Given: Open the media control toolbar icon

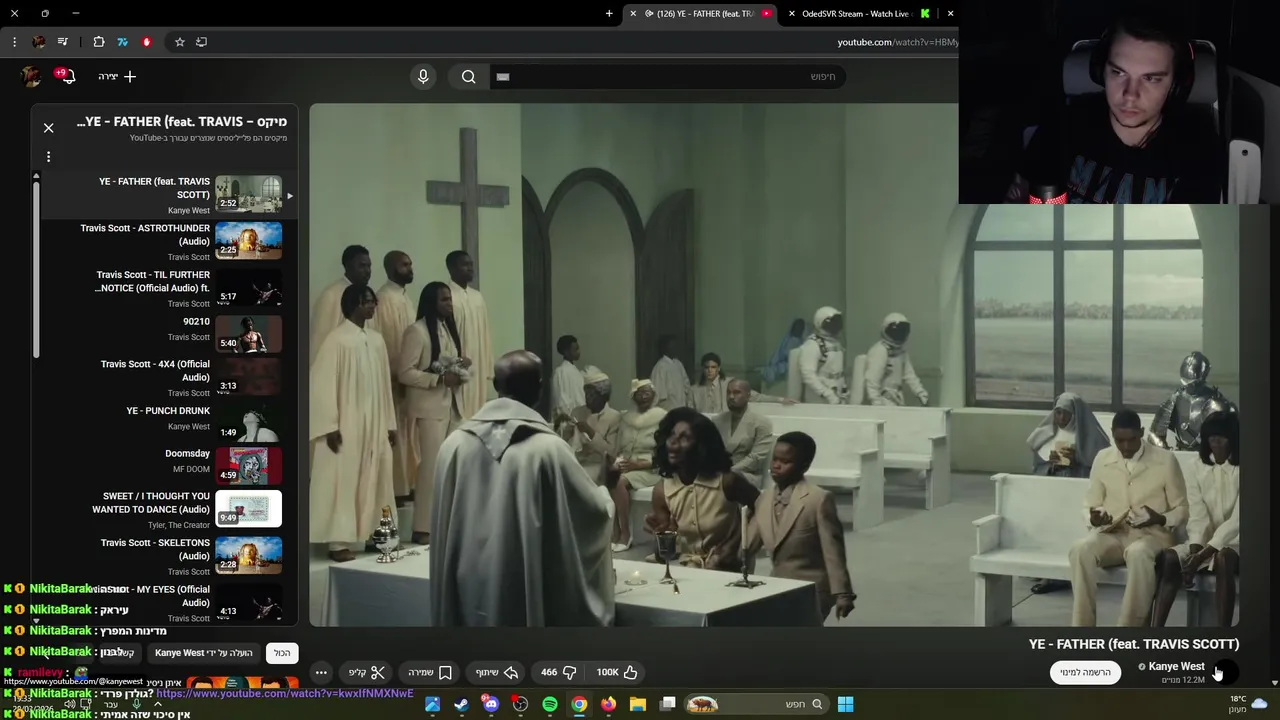Looking at the screenshot, I should tap(62, 42).
